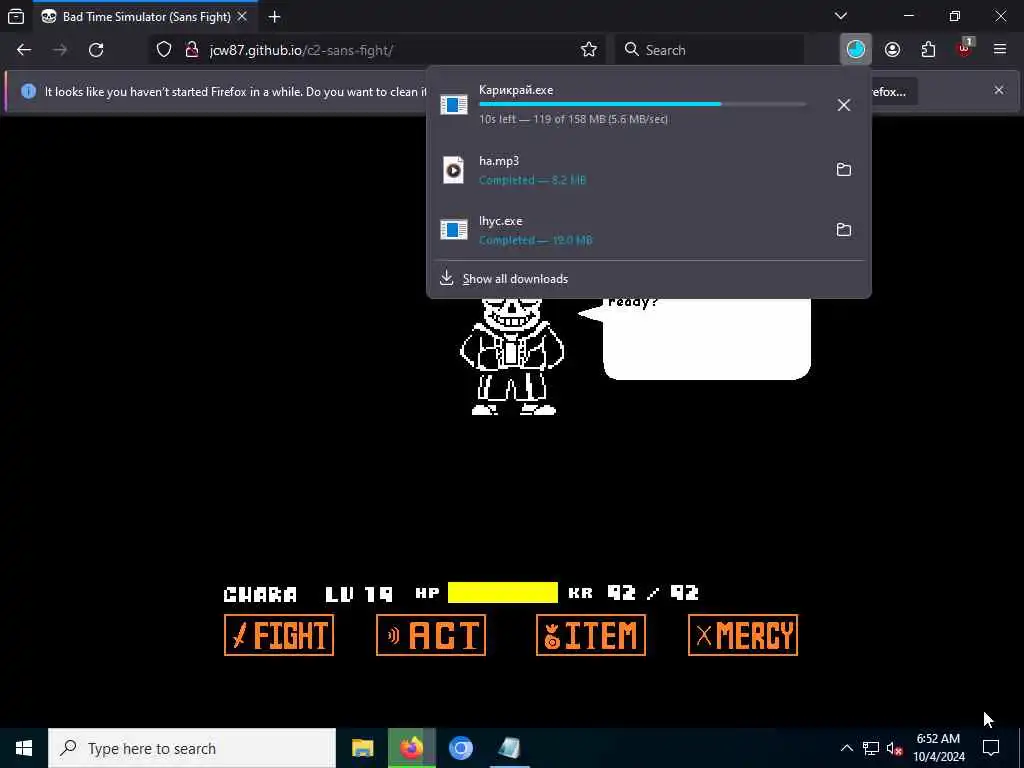This screenshot has width=1024, height=768.
Task: Toggle the downloads panel toolbar button
Action: pyautogui.click(x=856, y=50)
